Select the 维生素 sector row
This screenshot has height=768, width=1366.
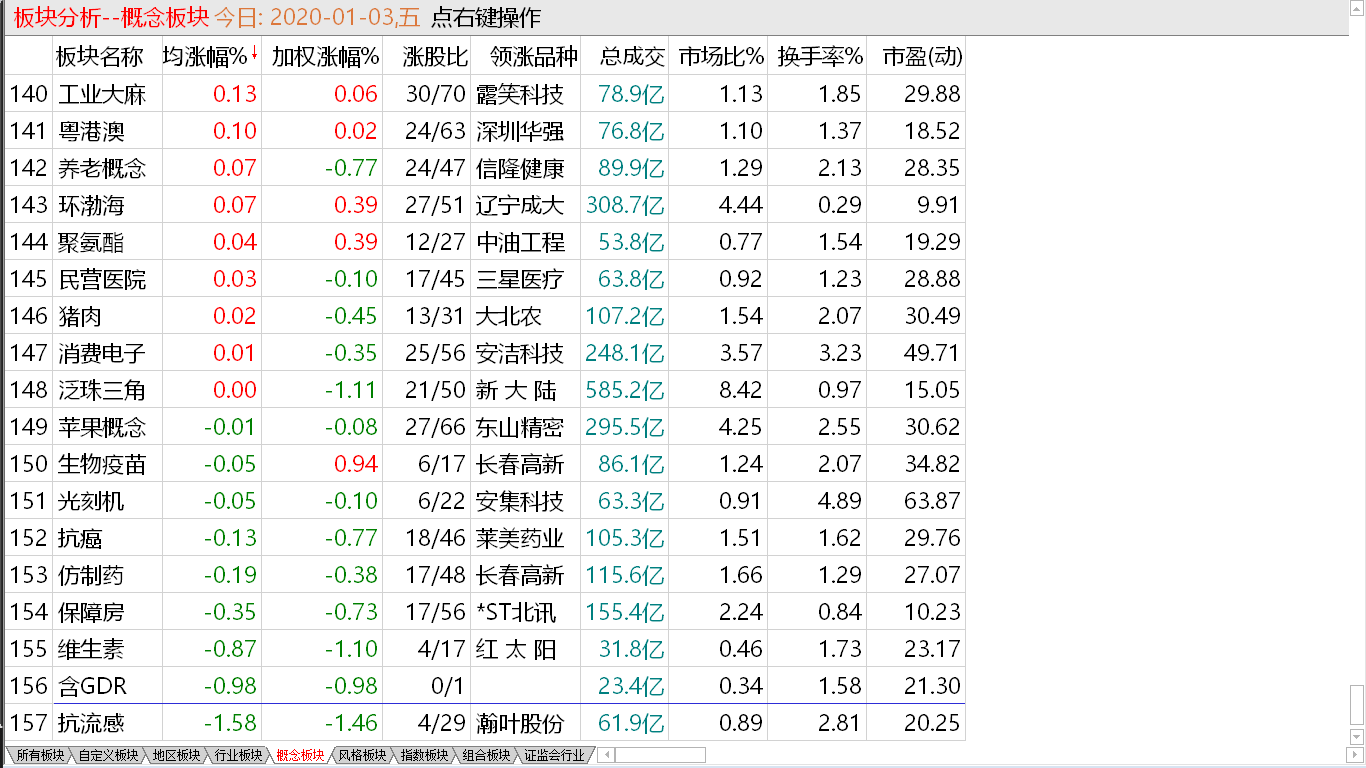click(485, 649)
